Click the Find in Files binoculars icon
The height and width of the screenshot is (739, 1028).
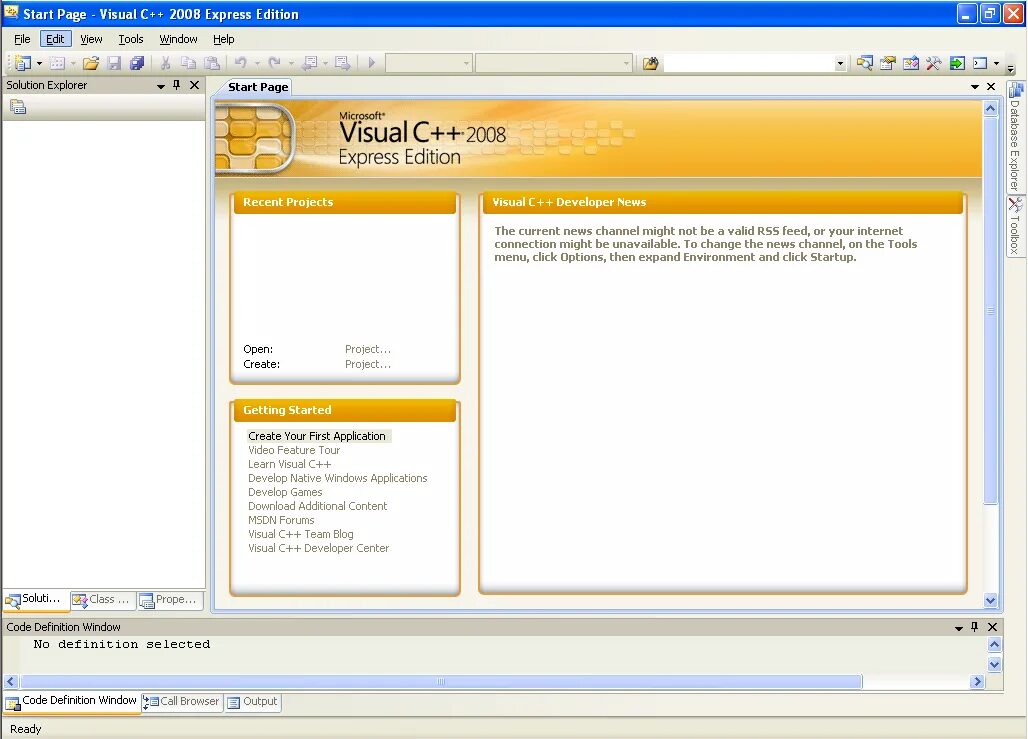650,63
